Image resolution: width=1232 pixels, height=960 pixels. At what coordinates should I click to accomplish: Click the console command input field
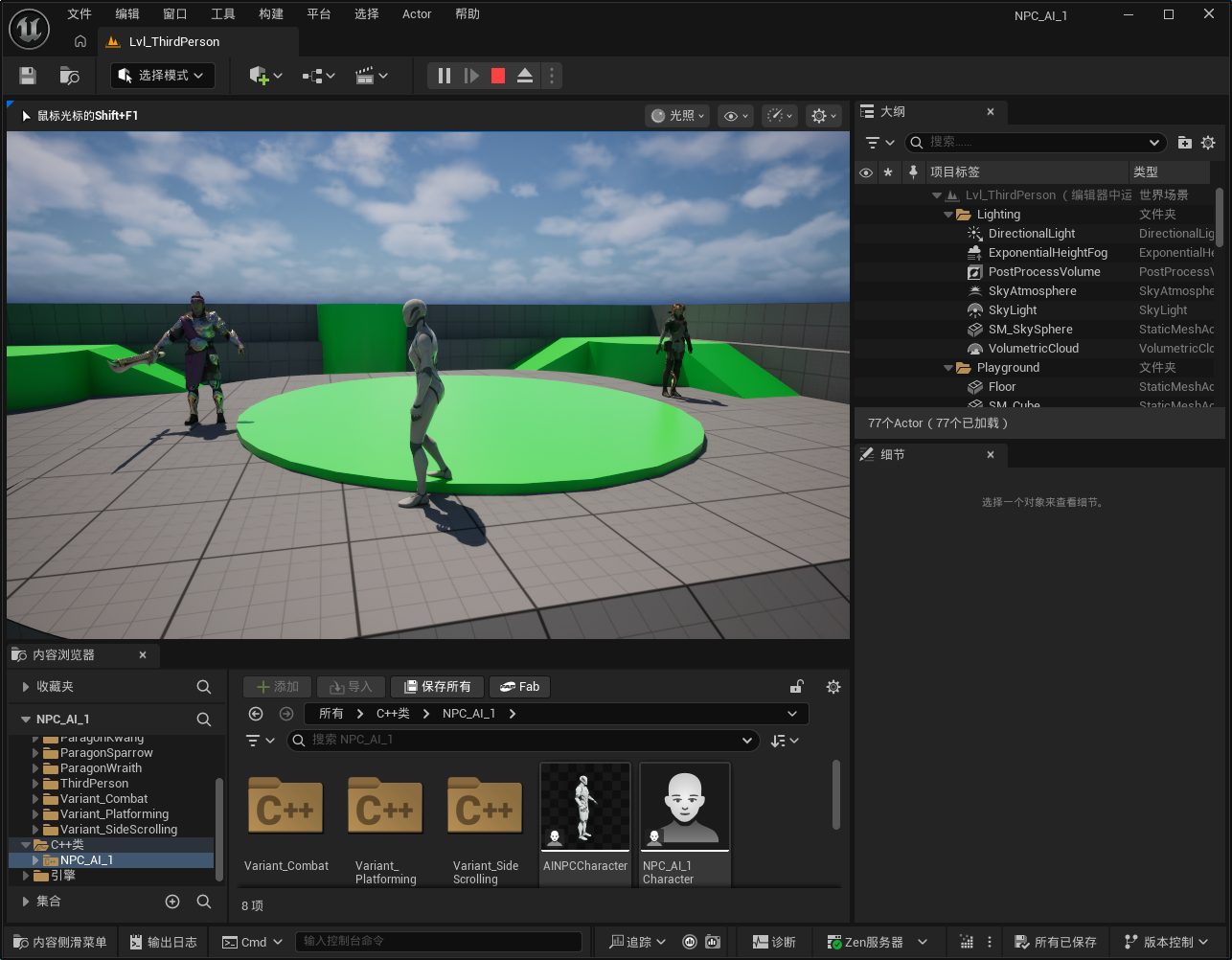(439, 942)
